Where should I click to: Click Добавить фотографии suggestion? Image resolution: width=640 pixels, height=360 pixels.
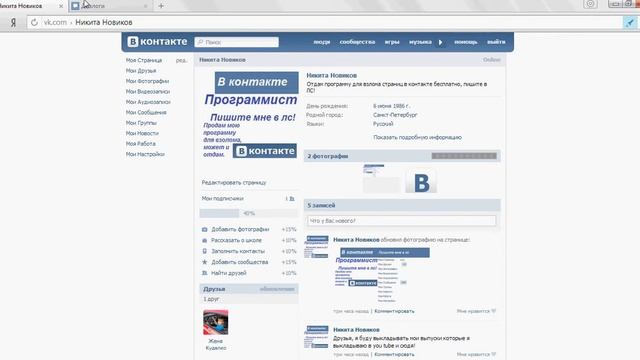click(x=240, y=229)
